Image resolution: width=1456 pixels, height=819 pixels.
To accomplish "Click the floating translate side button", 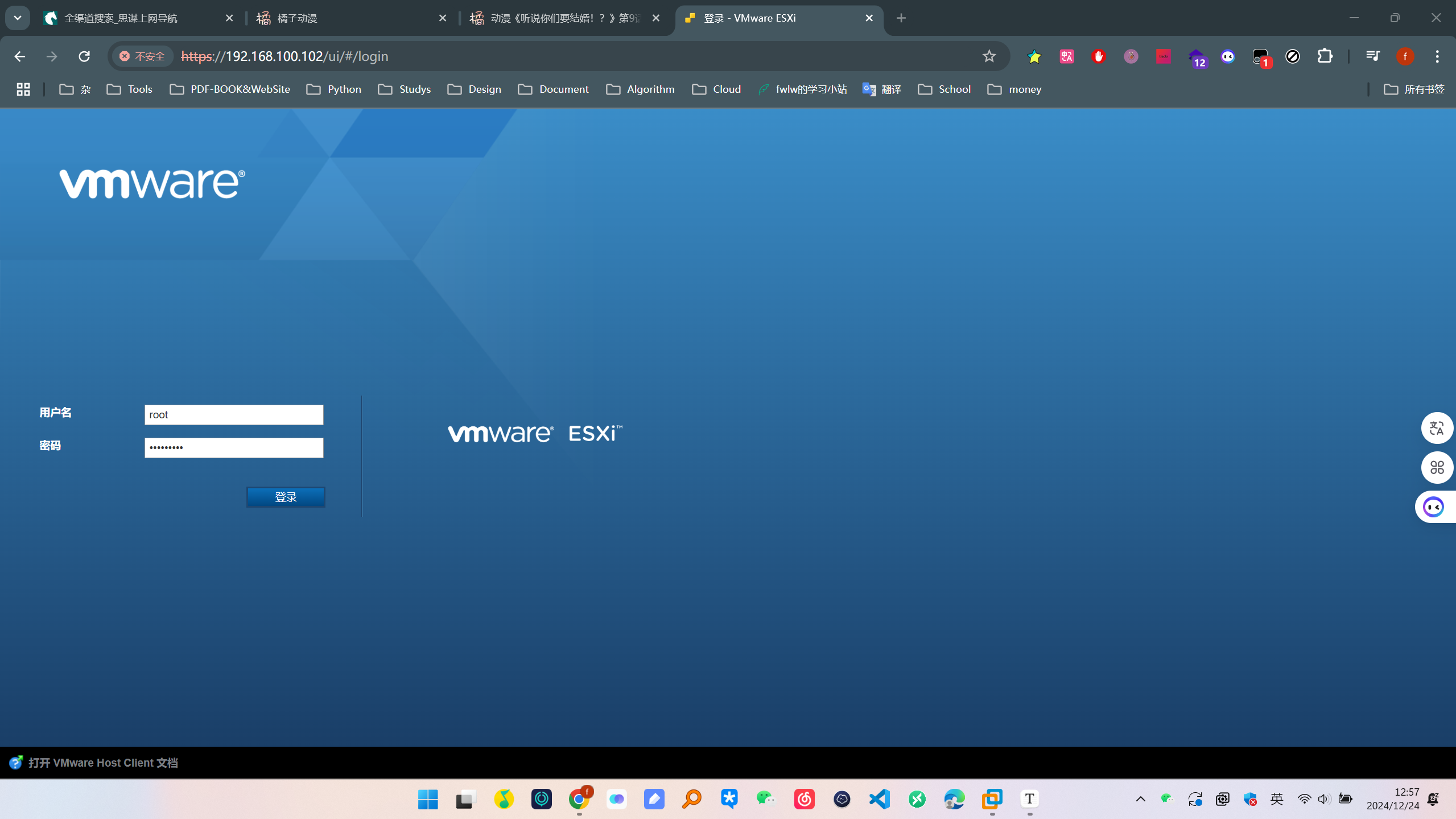I will pyautogui.click(x=1437, y=428).
